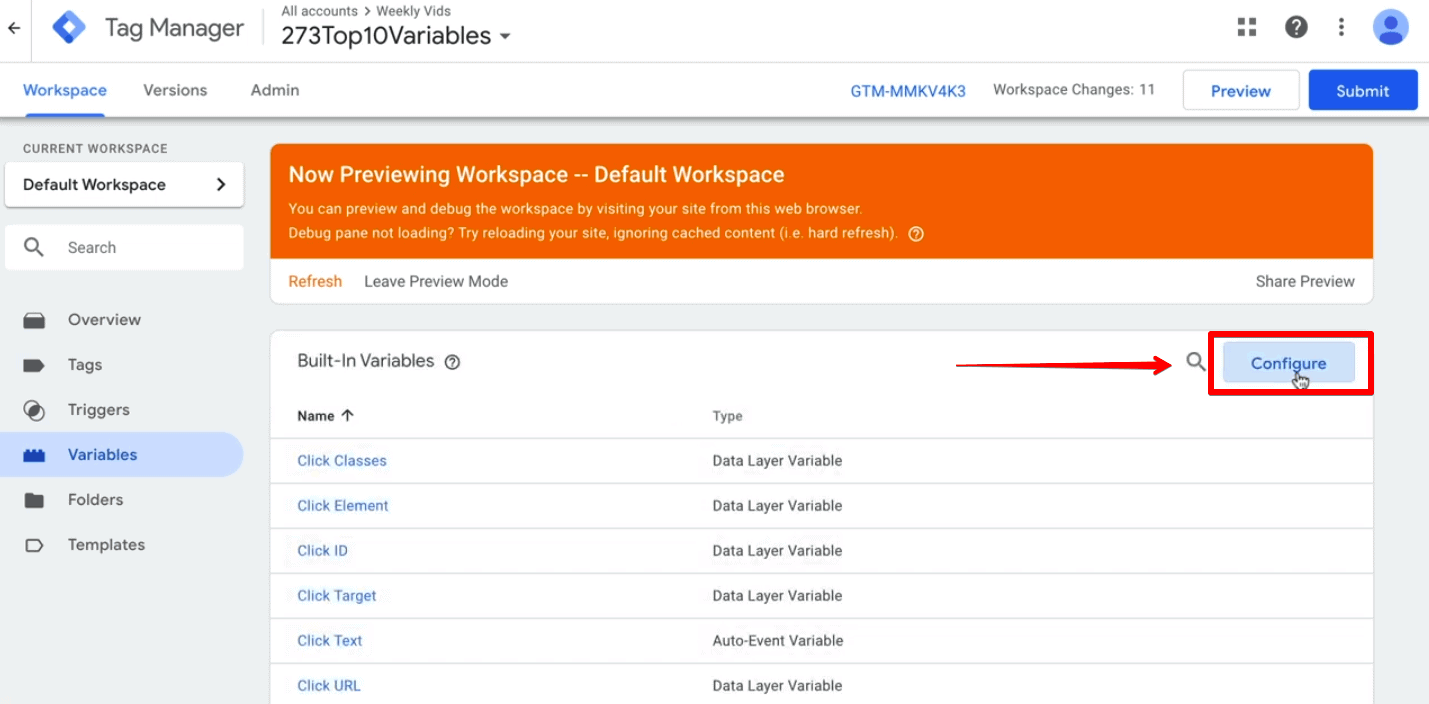Open the help question mark icon

coord(1296,27)
